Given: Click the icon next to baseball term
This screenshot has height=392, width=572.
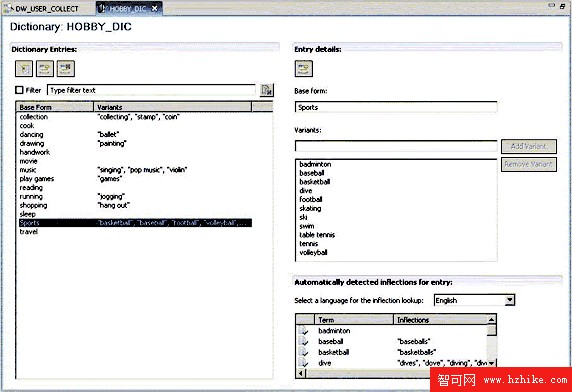Looking at the screenshot, I should pos(304,341).
